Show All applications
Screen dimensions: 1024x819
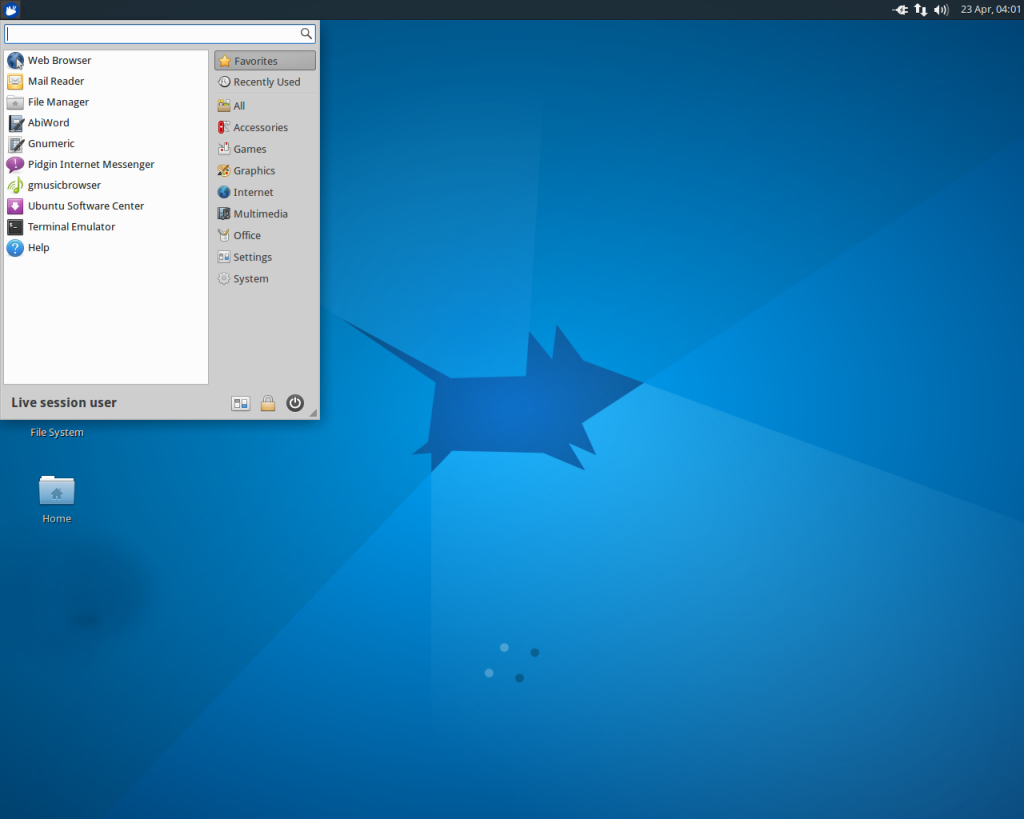pos(237,105)
